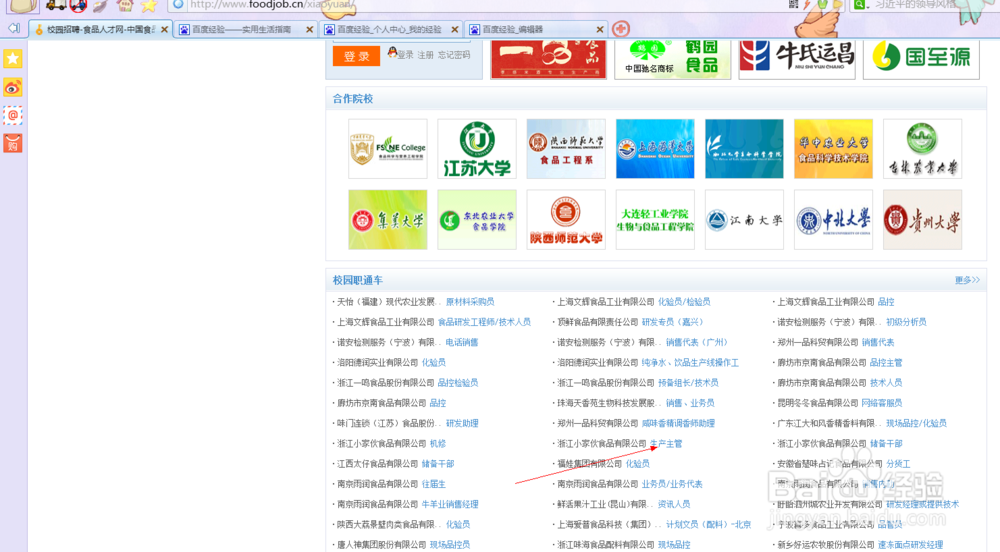Open the Weibo sidebar icon
The image size is (1000, 552).
coord(13,87)
